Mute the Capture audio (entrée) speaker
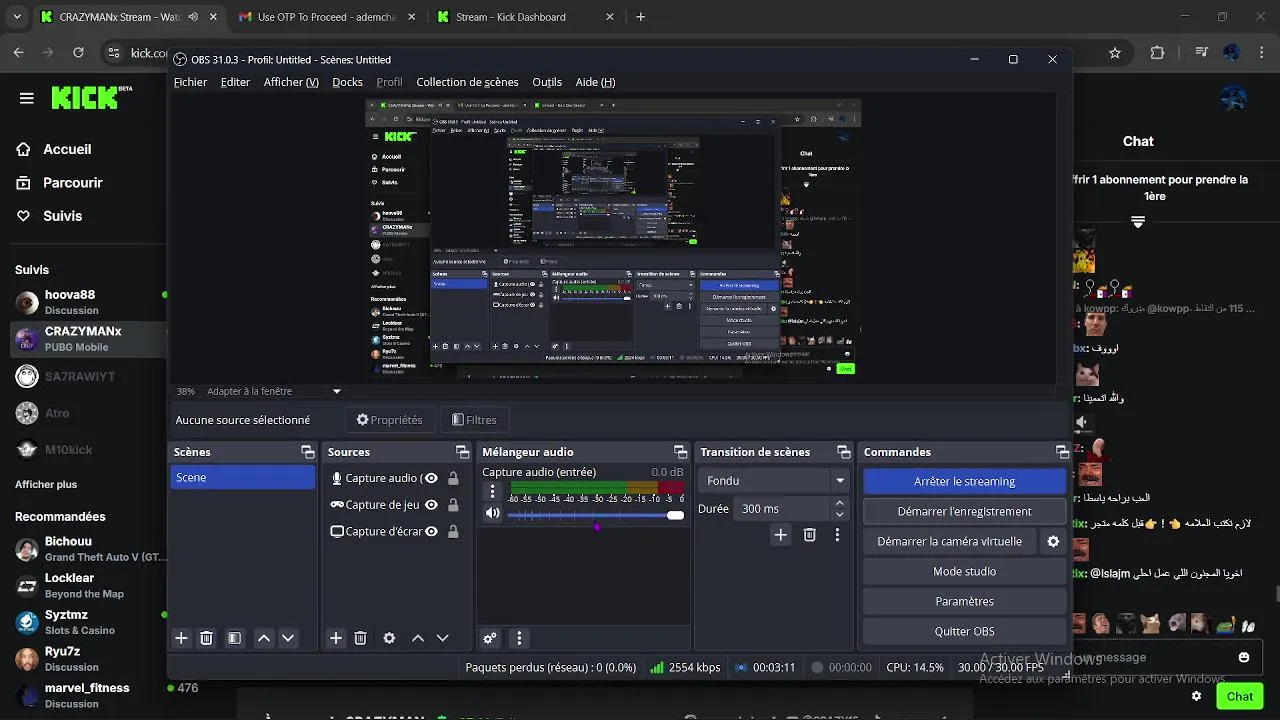The image size is (1280, 720). pyautogui.click(x=492, y=513)
